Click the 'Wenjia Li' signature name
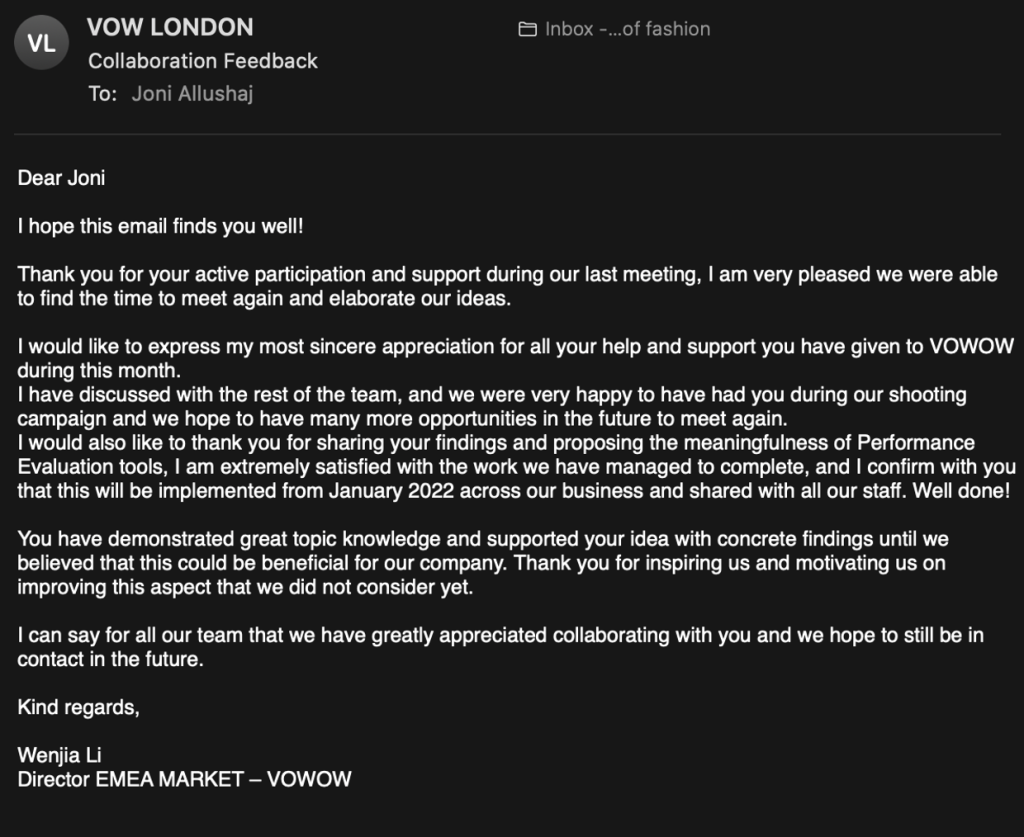This screenshot has height=837, width=1024. [x=59, y=755]
